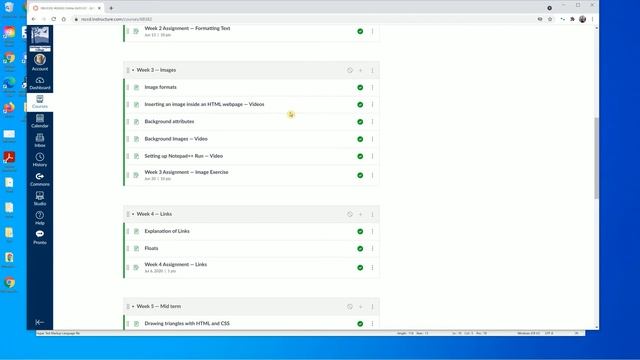The width and height of the screenshot is (640, 360).
Task: Open Pronto chat in sidebar
Action: click(40, 237)
